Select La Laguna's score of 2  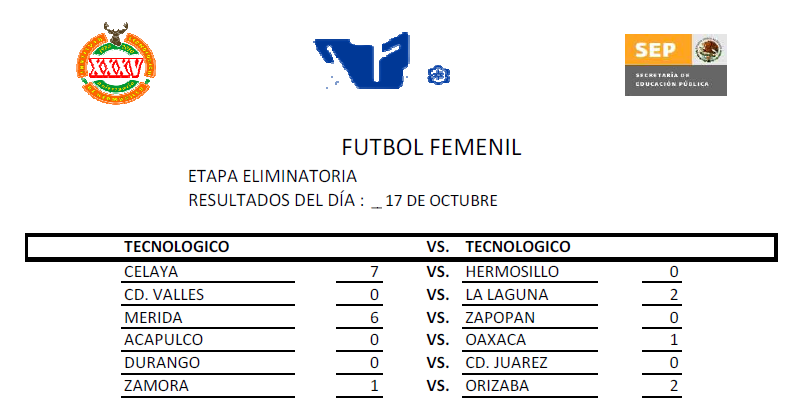click(674, 294)
